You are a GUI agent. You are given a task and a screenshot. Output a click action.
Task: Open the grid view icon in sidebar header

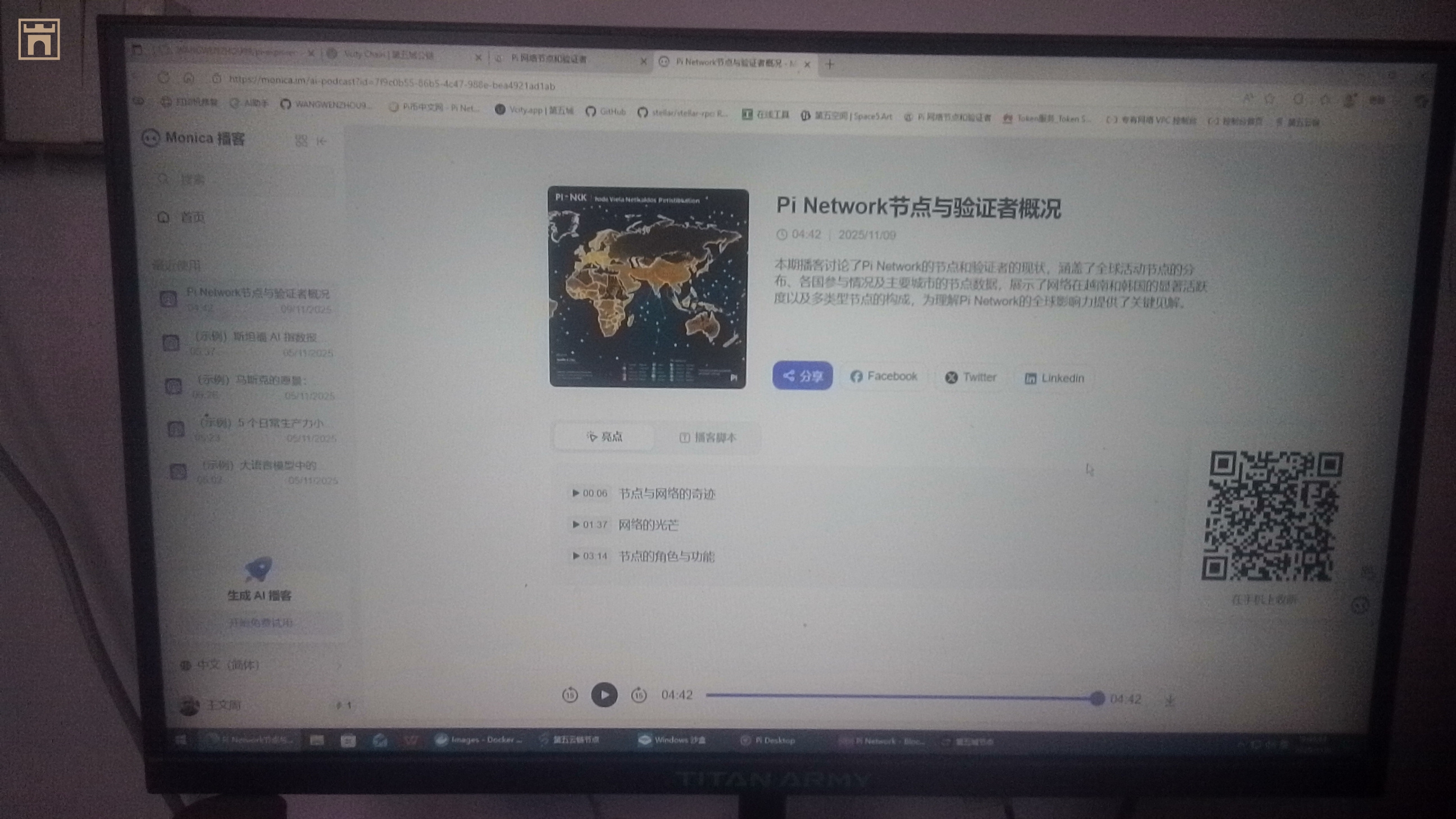click(x=301, y=141)
